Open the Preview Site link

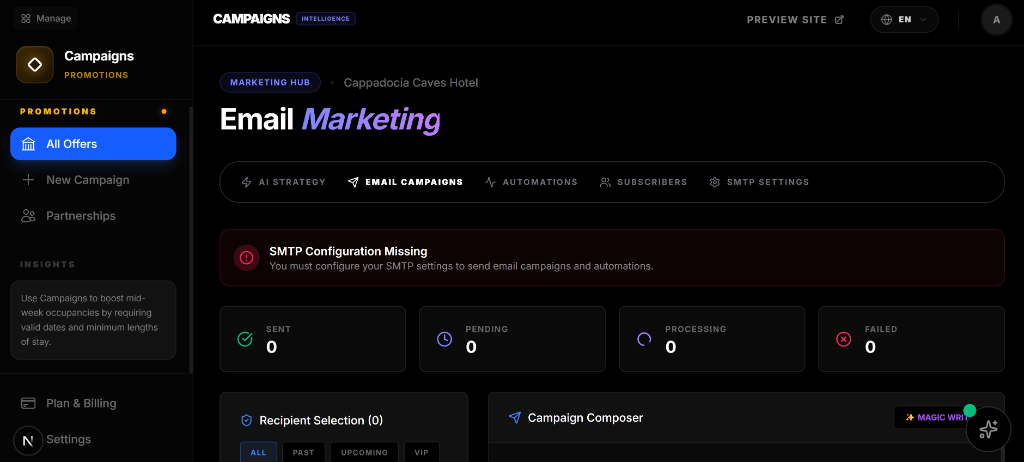tap(795, 19)
